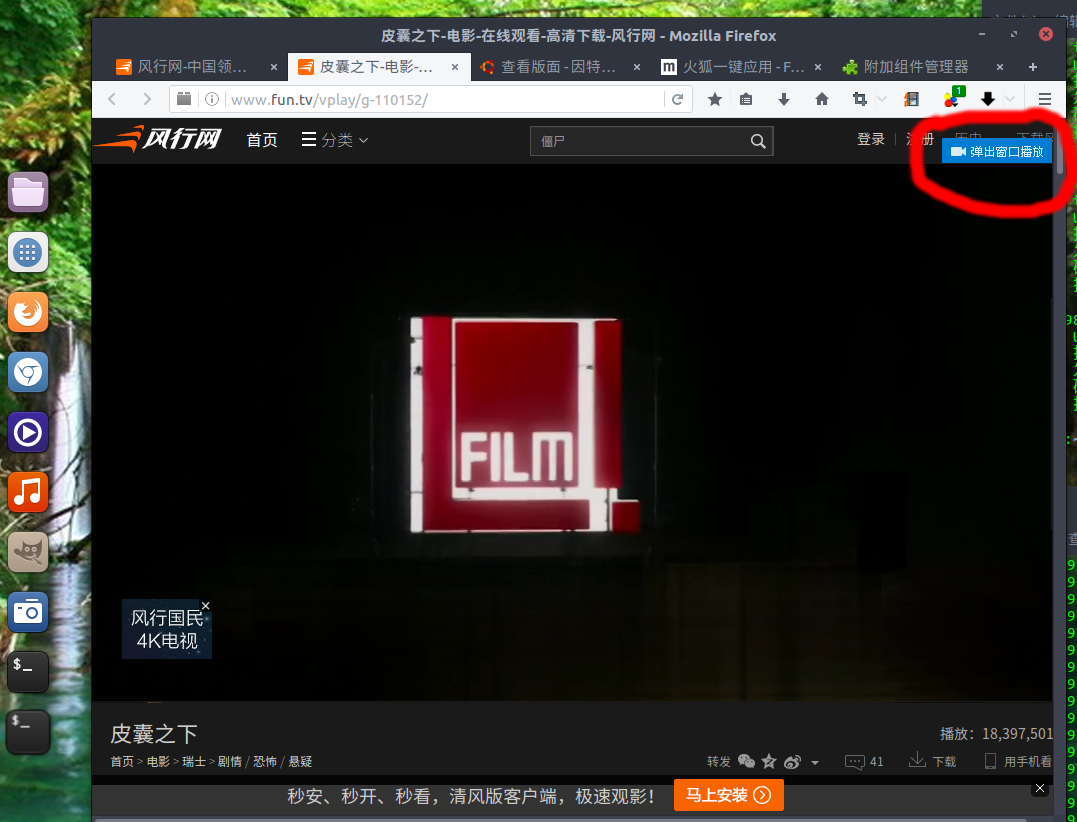Image resolution: width=1077 pixels, height=822 pixels.
Task: Open the 恐怖 genre link
Action: (264, 762)
